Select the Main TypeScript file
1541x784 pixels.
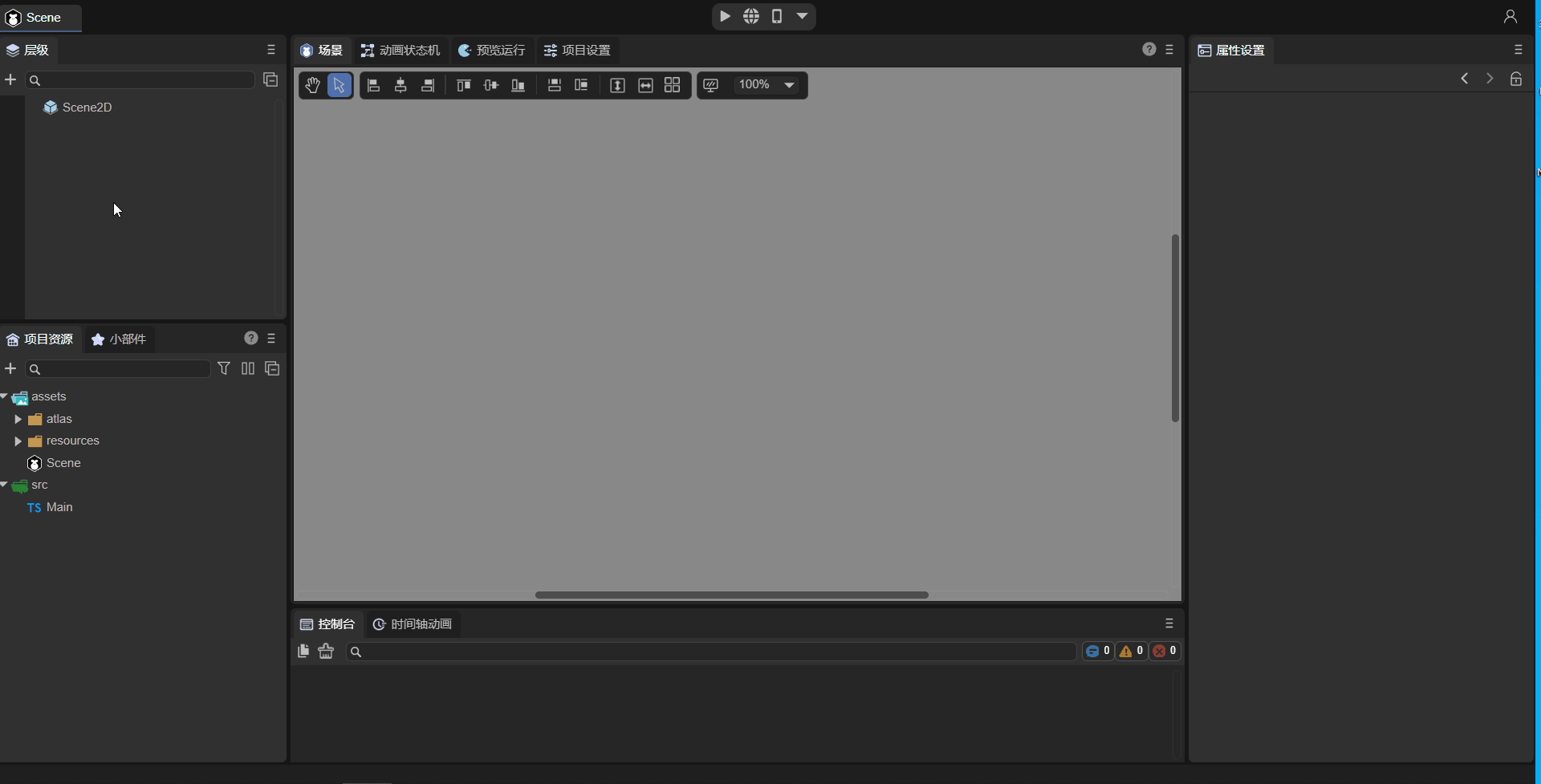(59, 507)
